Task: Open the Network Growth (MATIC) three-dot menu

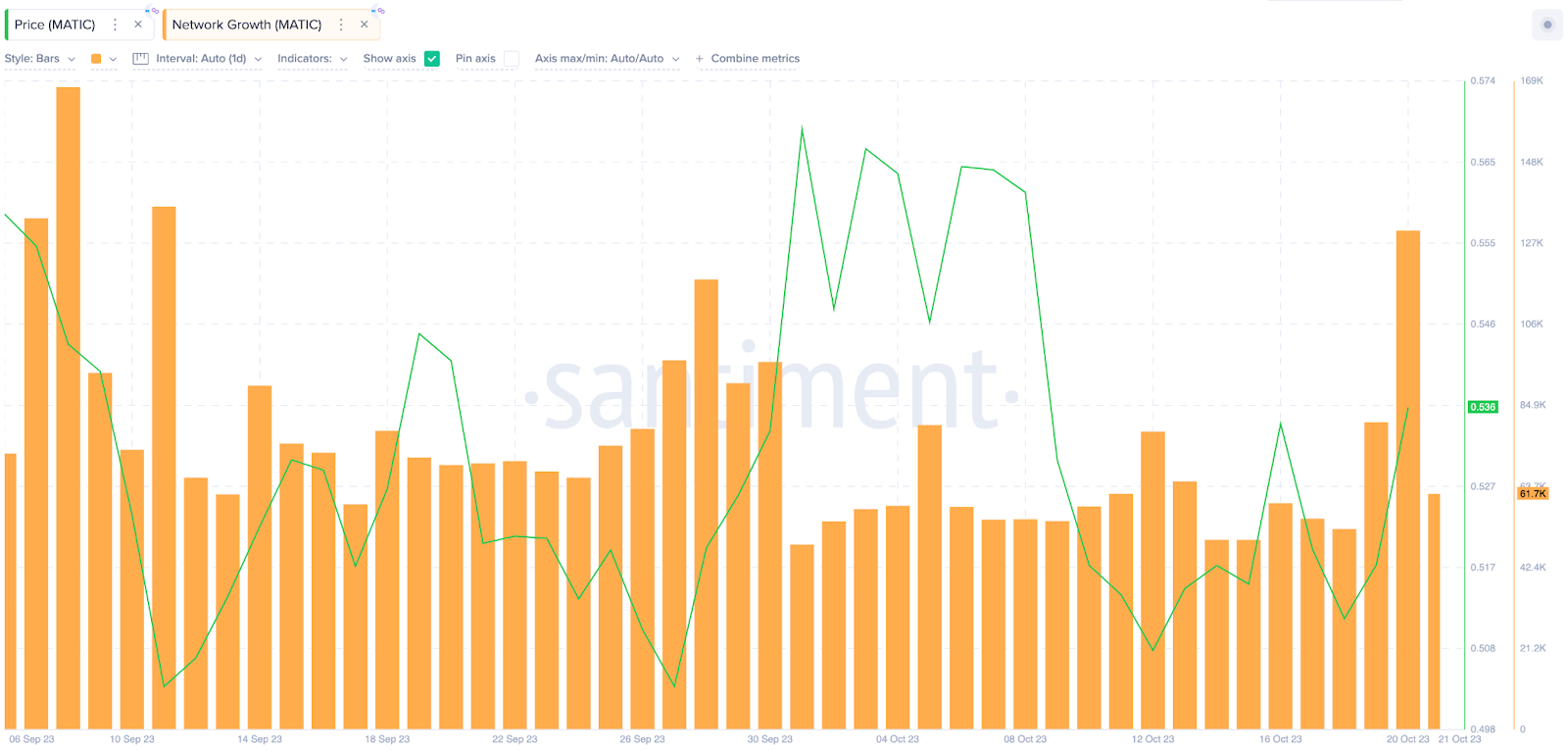Action: click(x=341, y=25)
